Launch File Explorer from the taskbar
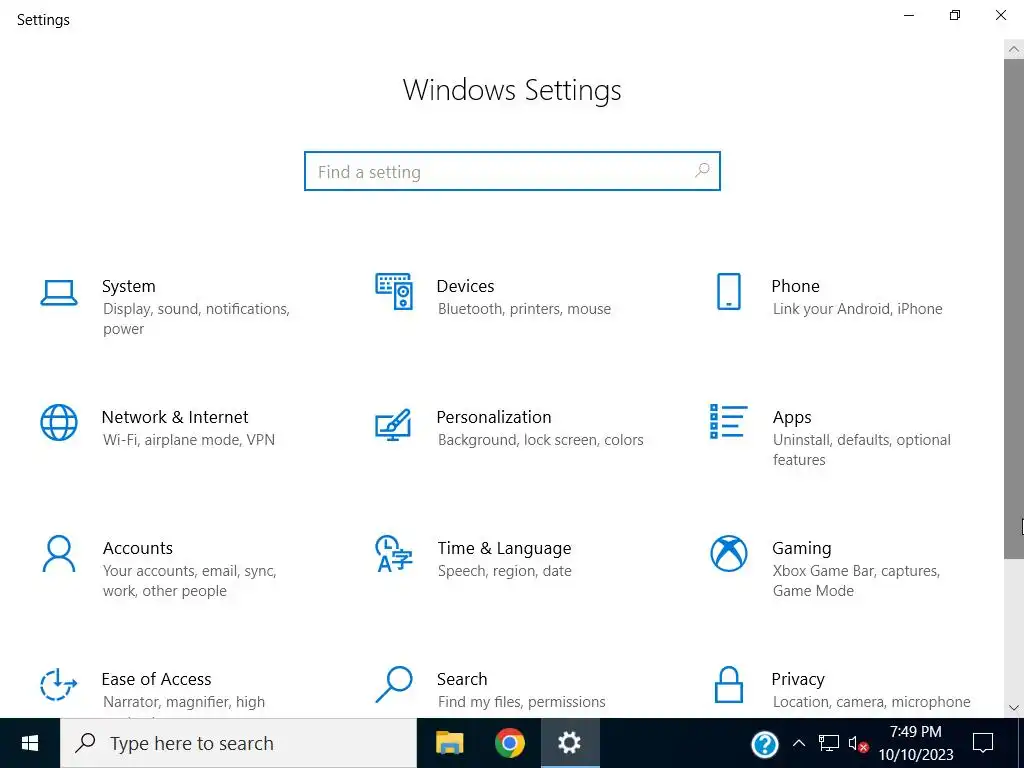1024x768 pixels. tap(449, 743)
